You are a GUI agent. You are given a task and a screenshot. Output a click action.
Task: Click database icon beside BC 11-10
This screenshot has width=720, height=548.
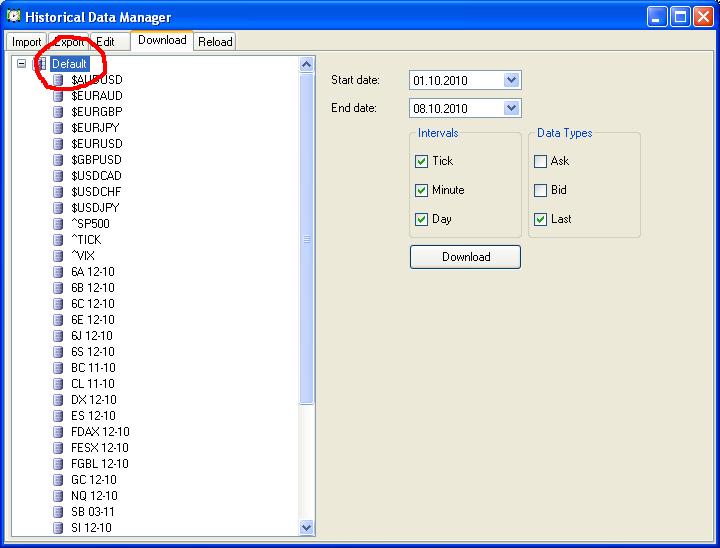(x=58, y=368)
